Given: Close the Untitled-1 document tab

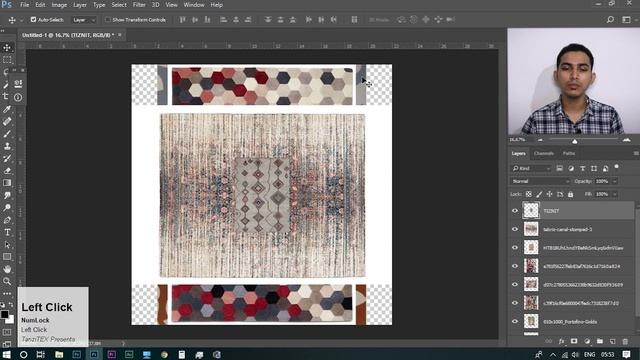Looking at the screenshot, I should pos(120,35).
